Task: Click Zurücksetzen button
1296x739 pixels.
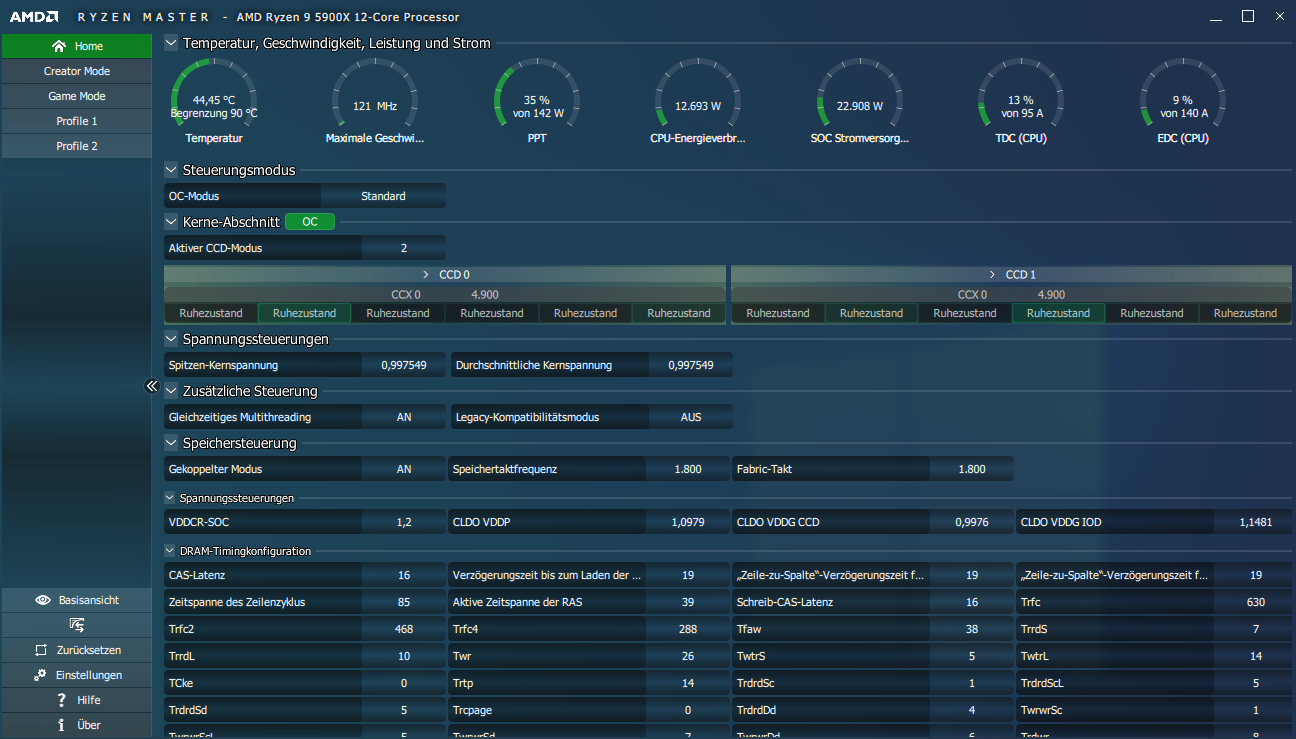Action: [77, 650]
